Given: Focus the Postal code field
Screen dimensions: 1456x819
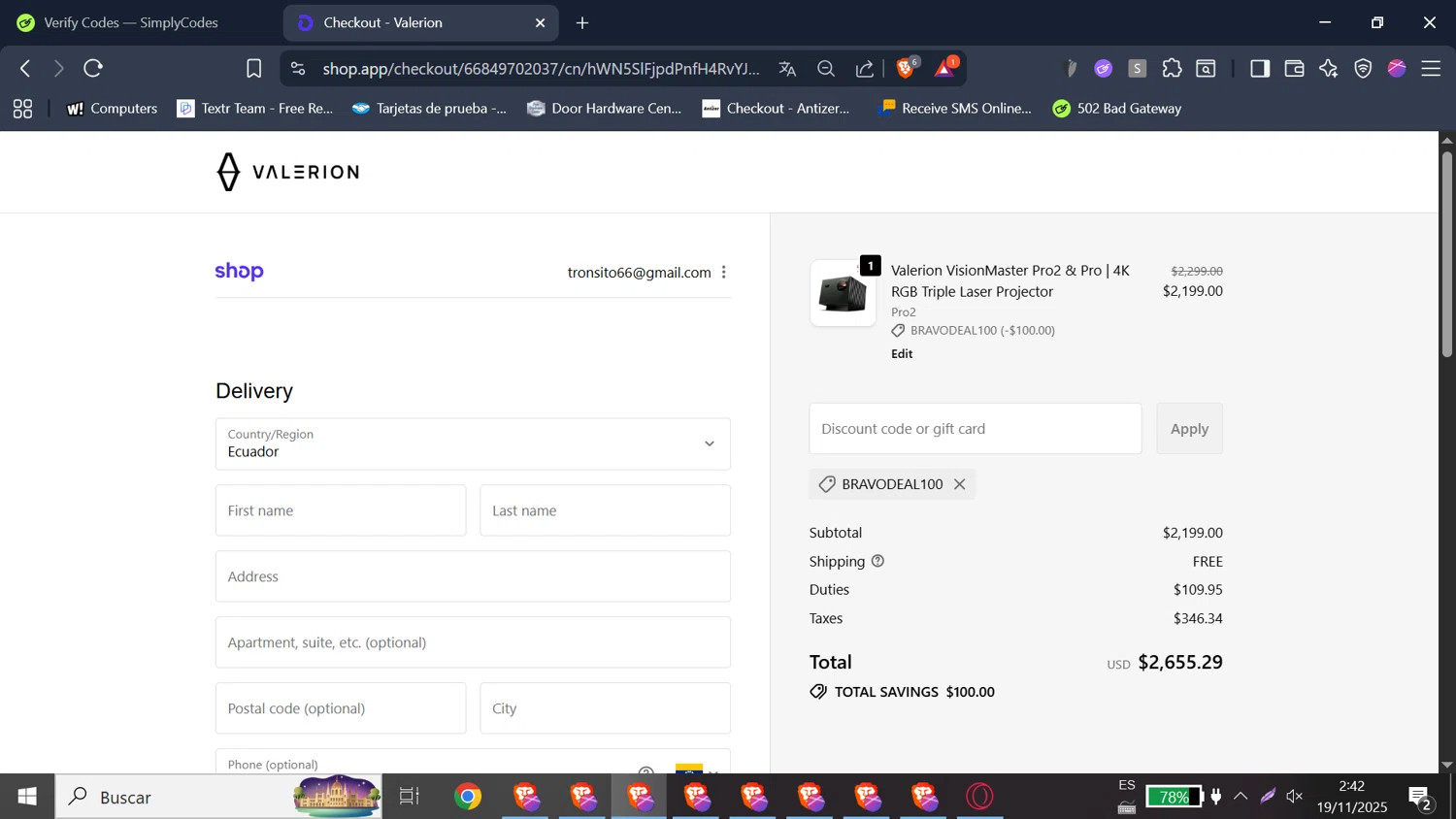Looking at the screenshot, I should [x=341, y=708].
